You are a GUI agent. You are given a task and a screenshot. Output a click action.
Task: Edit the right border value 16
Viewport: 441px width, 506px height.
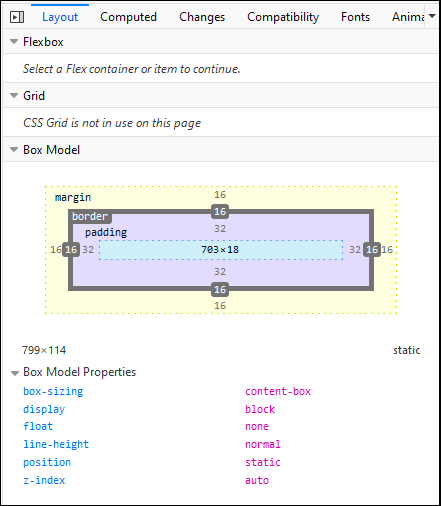coord(372,249)
